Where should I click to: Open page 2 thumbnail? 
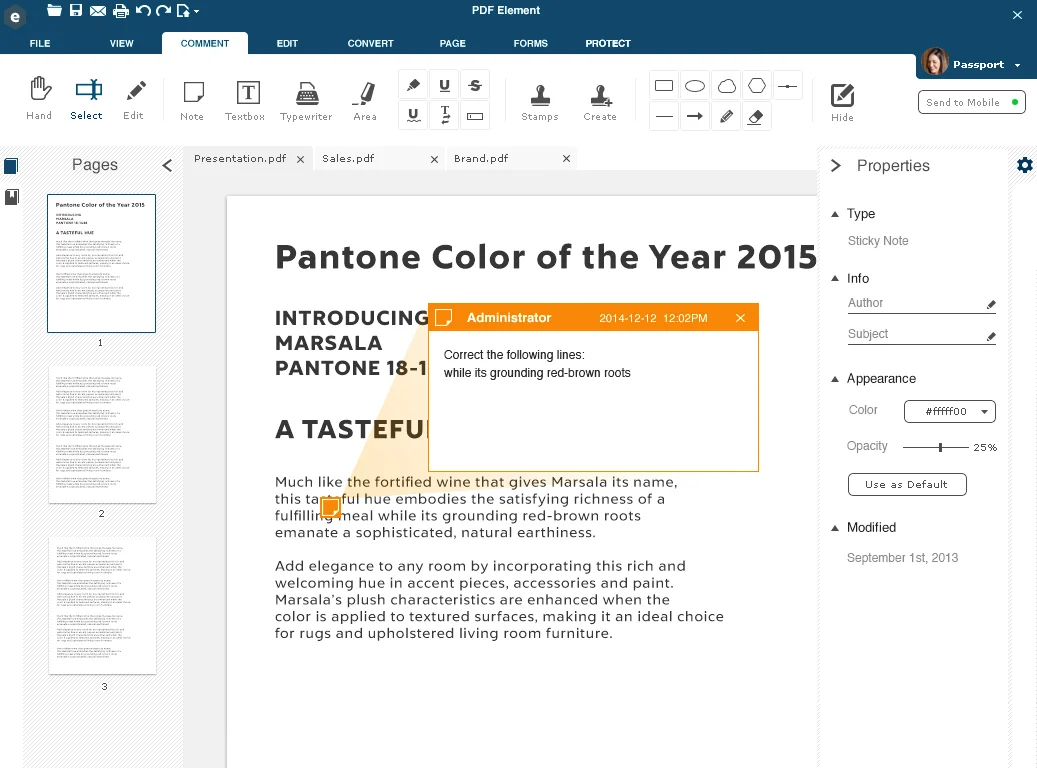(x=102, y=434)
